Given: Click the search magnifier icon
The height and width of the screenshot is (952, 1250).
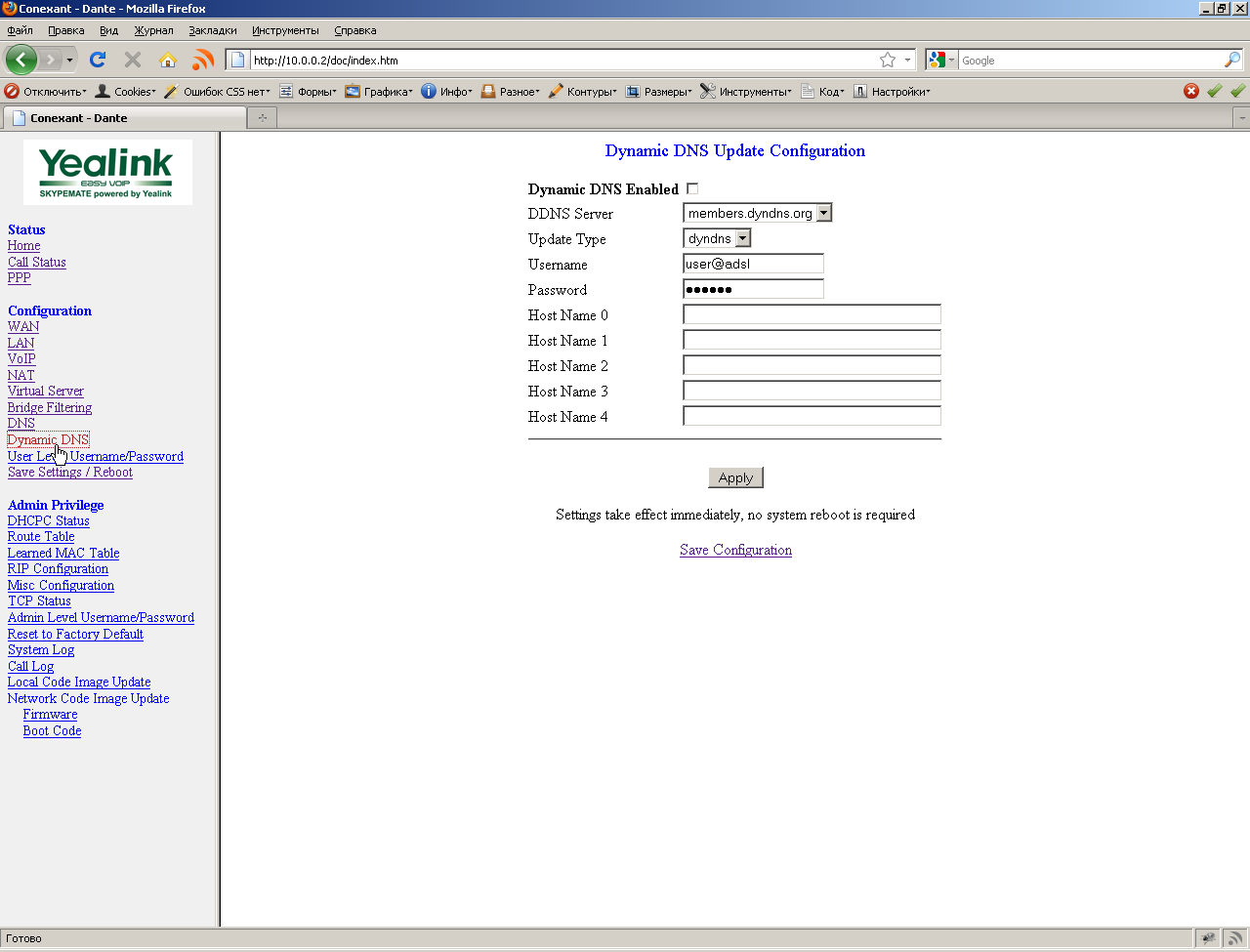Looking at the screenshot, I should tap(1232, 61).
